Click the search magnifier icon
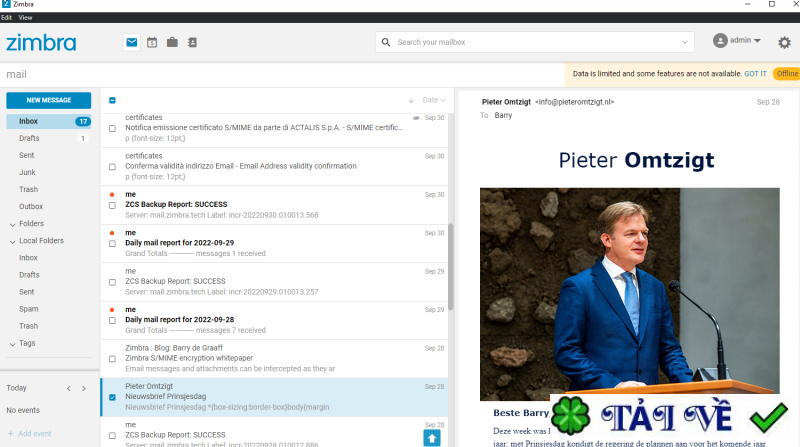Screen dimensions: 800x447 pyautogui.click(x=386, y=42)
